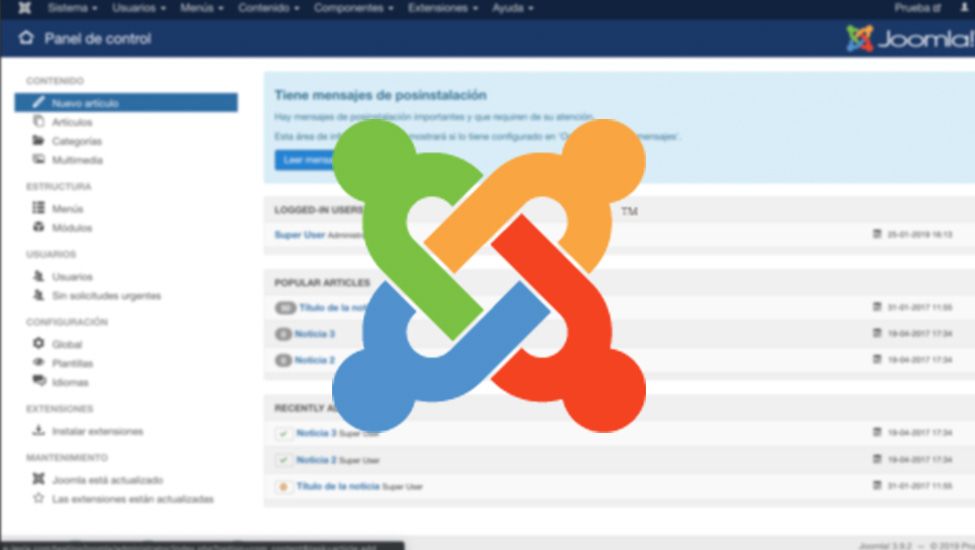Click calendar icon in Popular Articles Noticia 3 row
Viewport: 975px width, 550px height.
click(877, 333)
